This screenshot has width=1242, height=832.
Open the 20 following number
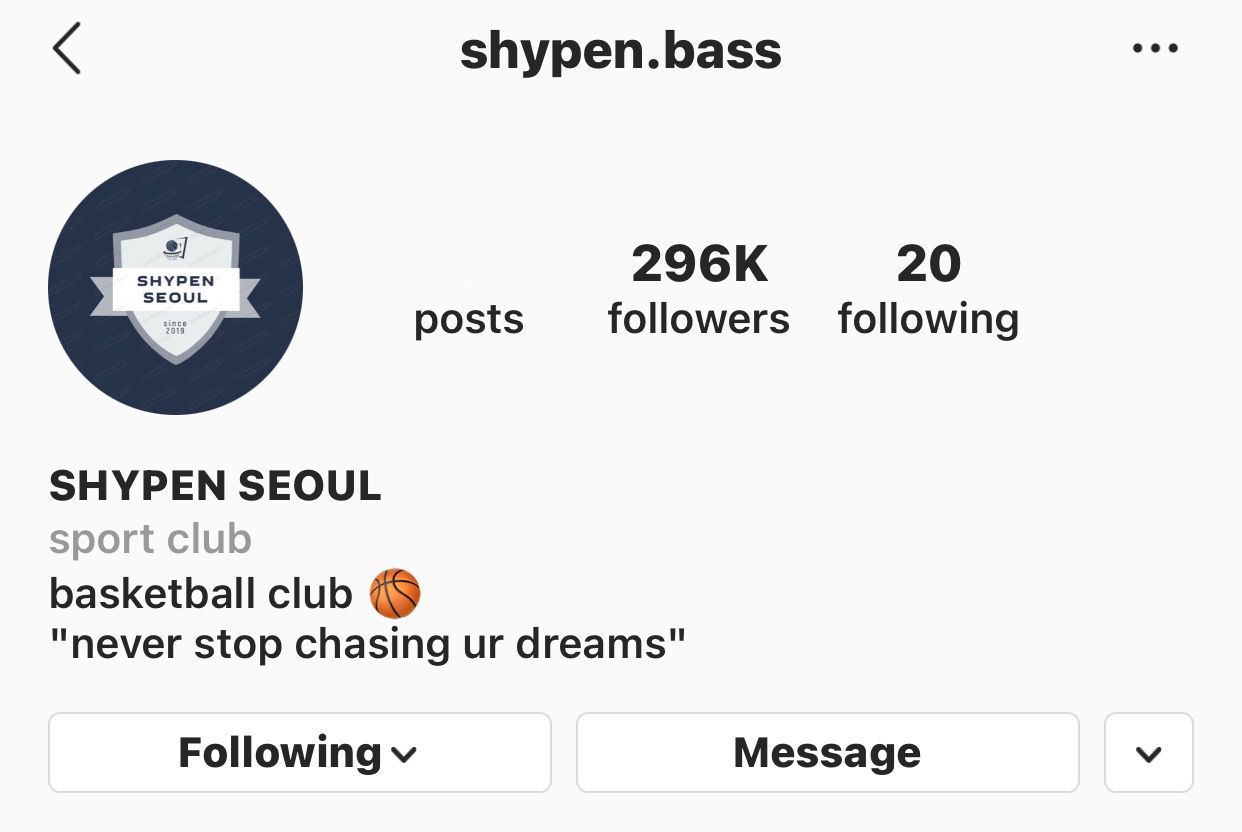[x=929, y=264]
